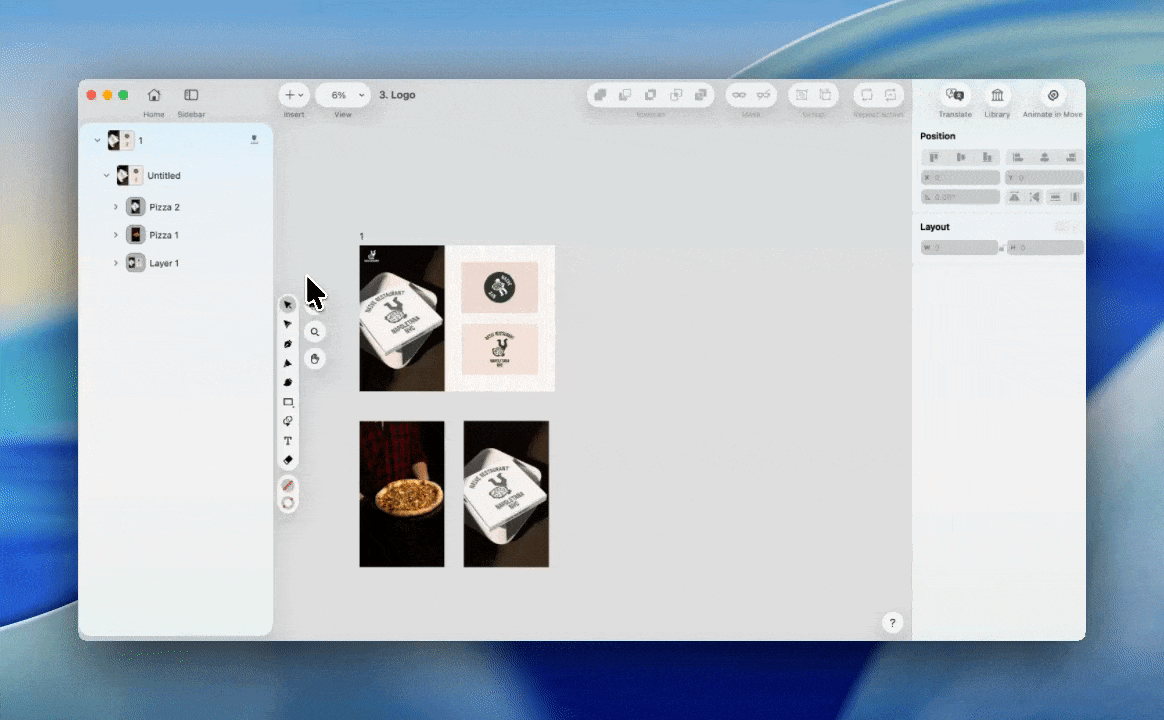Click the fill color swatch

point(288,485)
